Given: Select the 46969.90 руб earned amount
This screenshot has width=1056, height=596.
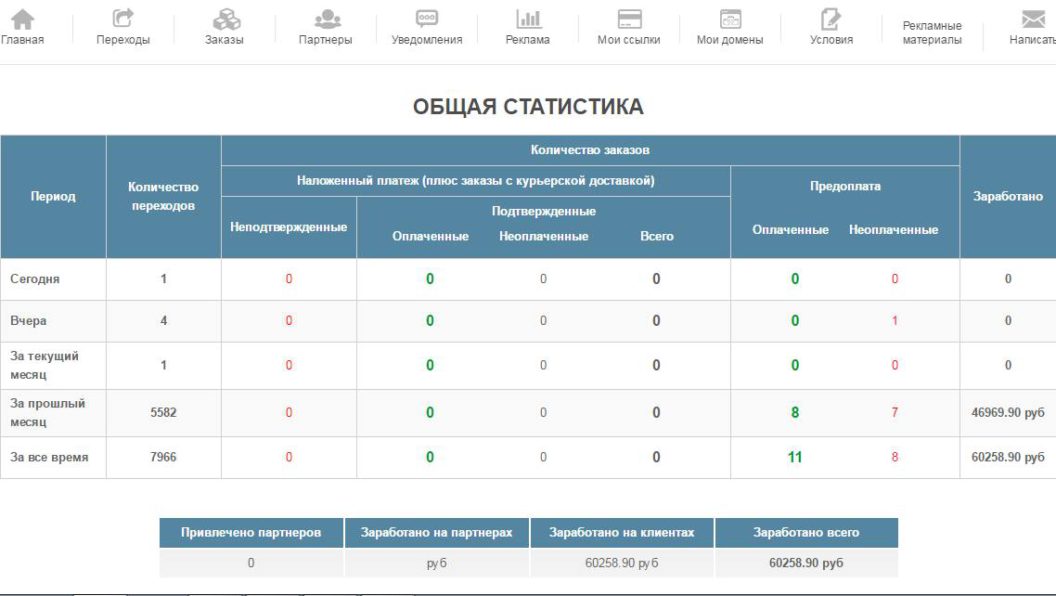Looking at the screenshot, I should [x=1007, y=413].
